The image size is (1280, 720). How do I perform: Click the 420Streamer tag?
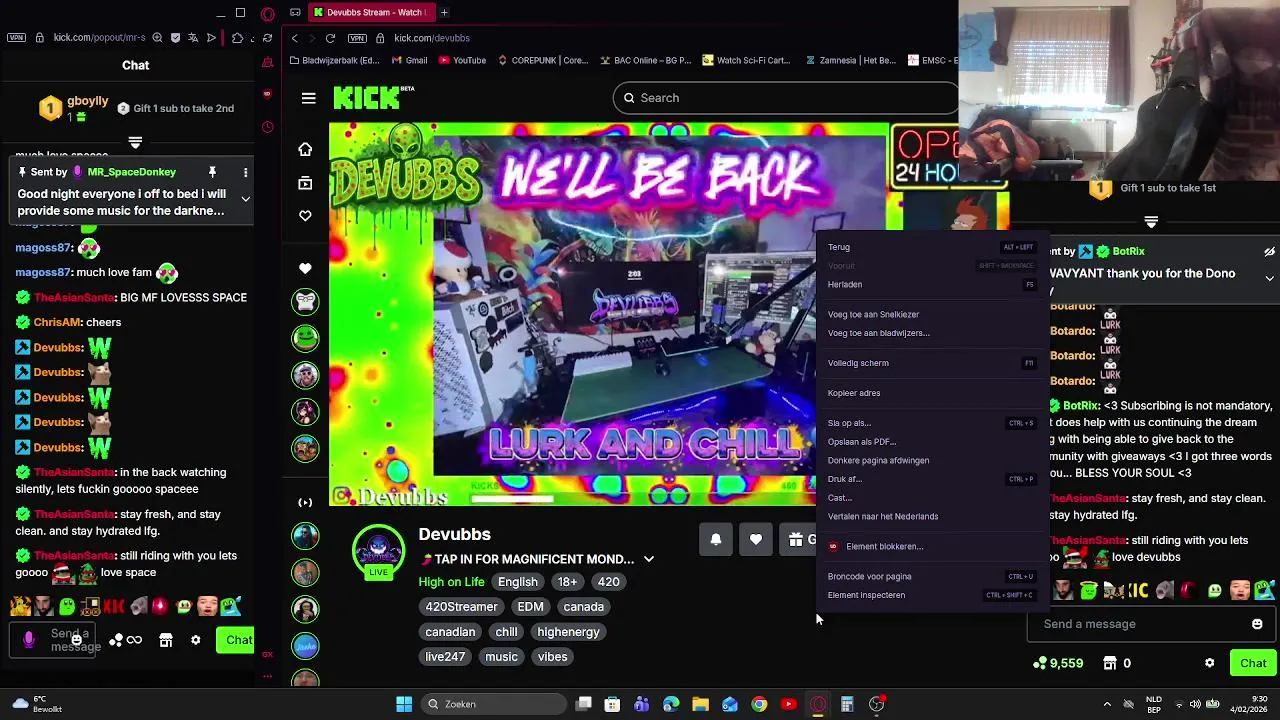point(461,607)
